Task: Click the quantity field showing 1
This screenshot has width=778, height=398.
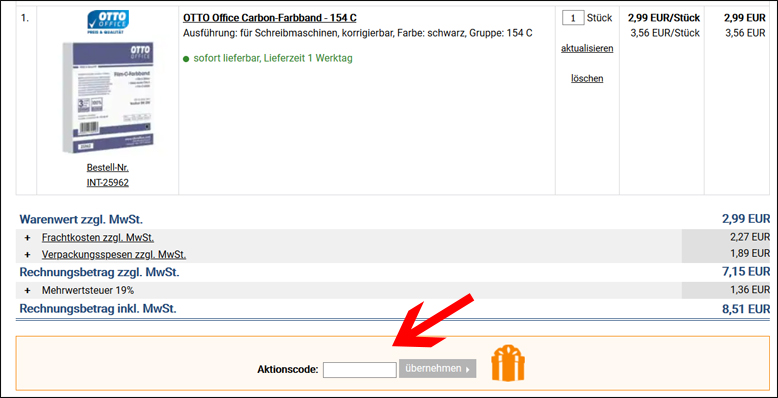Action: coord(573,18)
